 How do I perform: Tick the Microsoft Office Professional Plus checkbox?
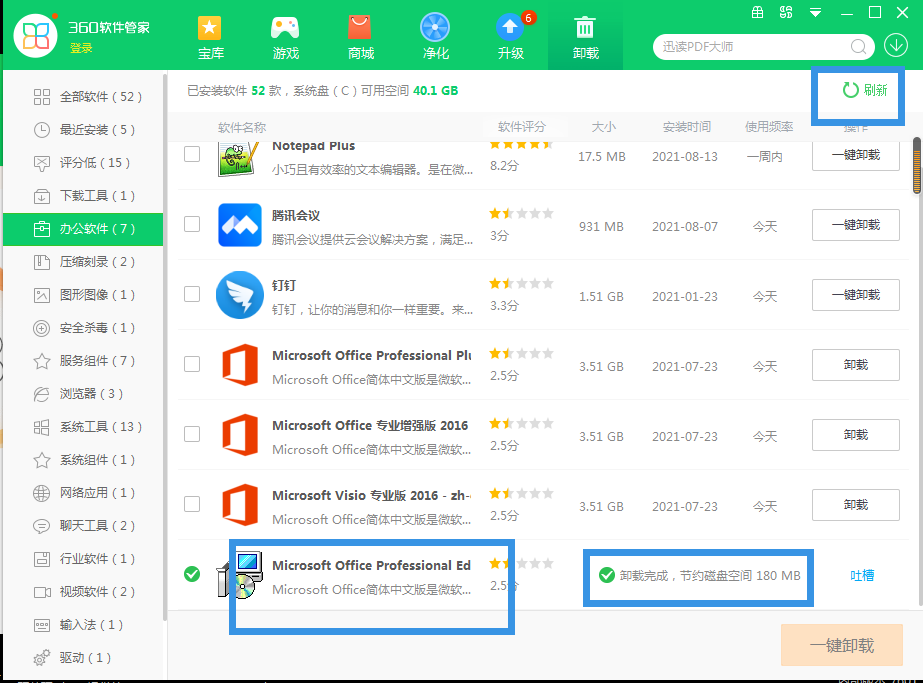192,364
